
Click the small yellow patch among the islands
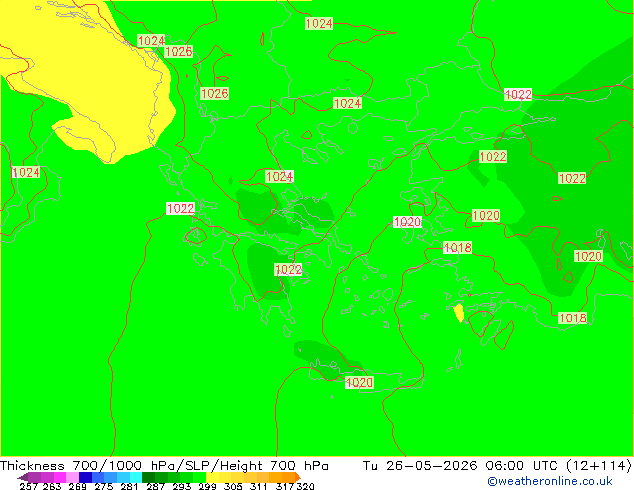[459, 313]
